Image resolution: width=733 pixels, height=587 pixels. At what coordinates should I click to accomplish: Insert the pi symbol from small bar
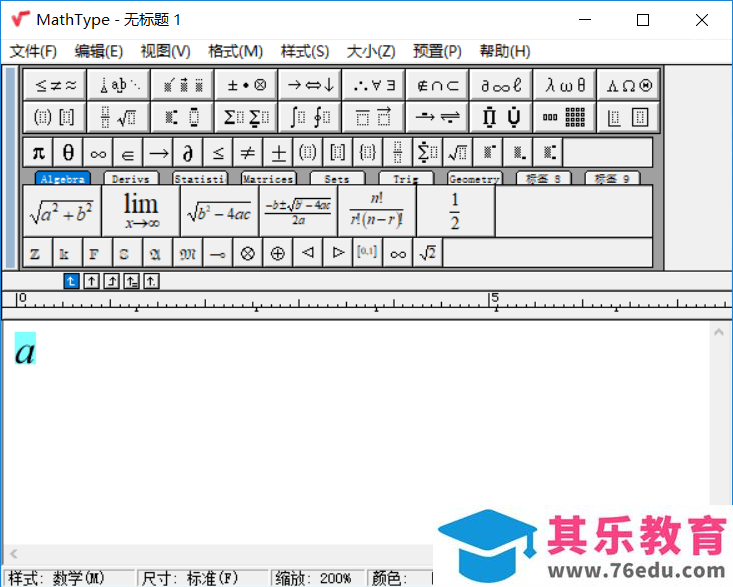coord(38,152)
